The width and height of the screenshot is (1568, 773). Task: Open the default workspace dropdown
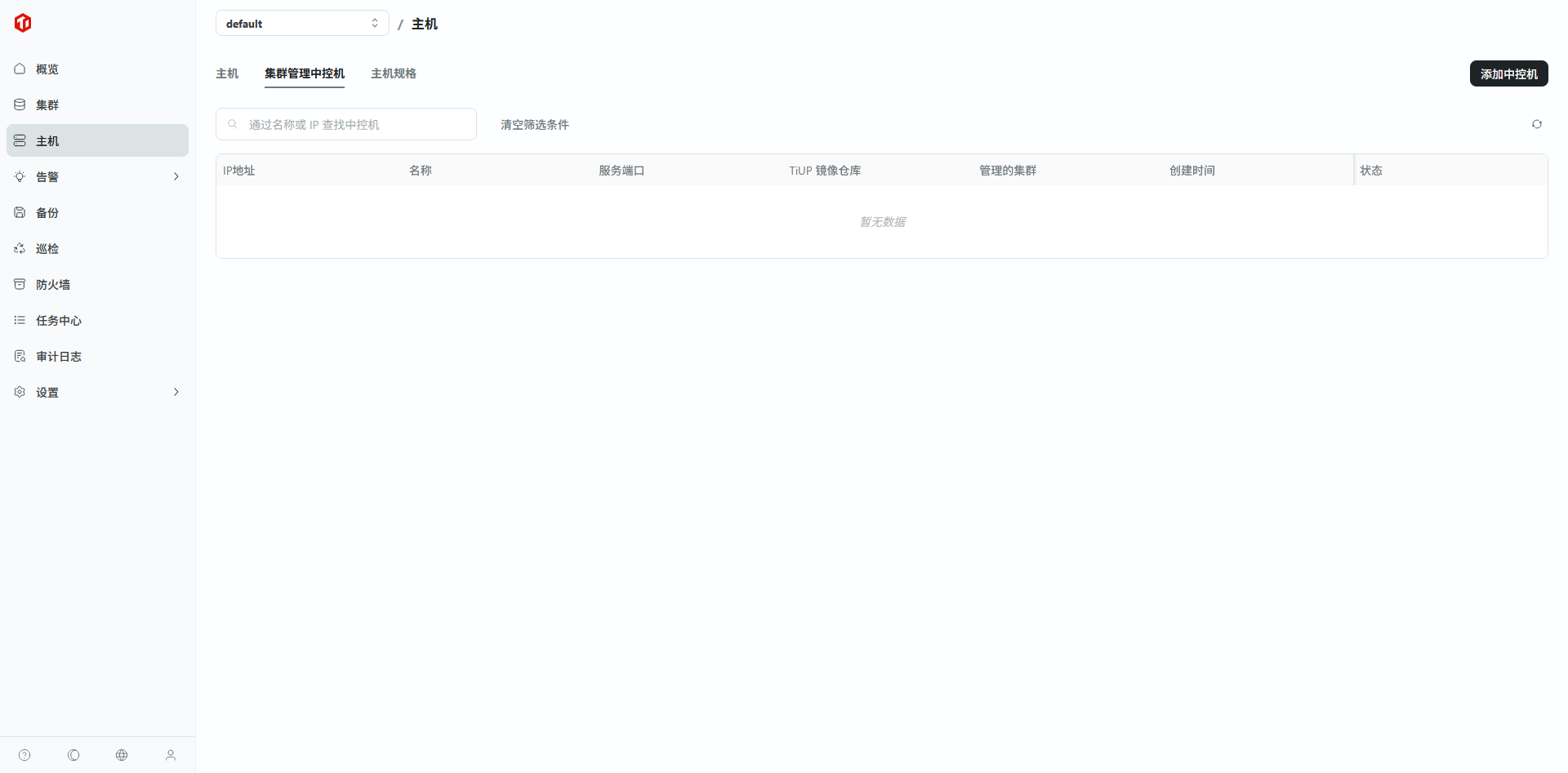pos(301,24)
